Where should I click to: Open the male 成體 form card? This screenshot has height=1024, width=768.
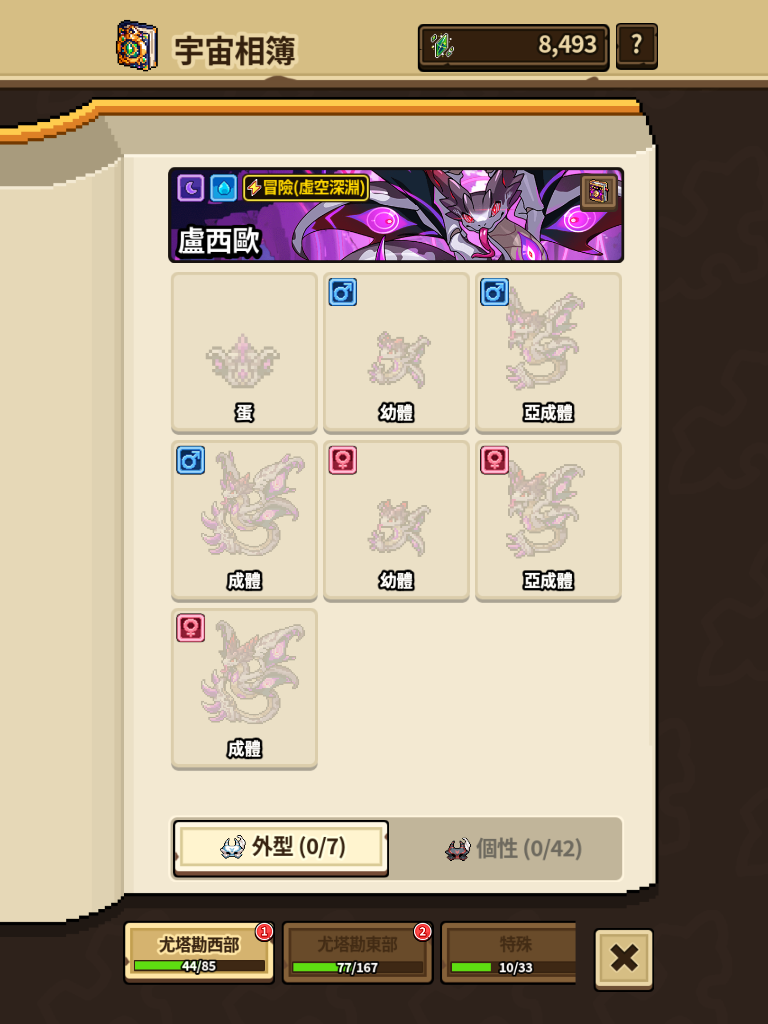point(244,520)
